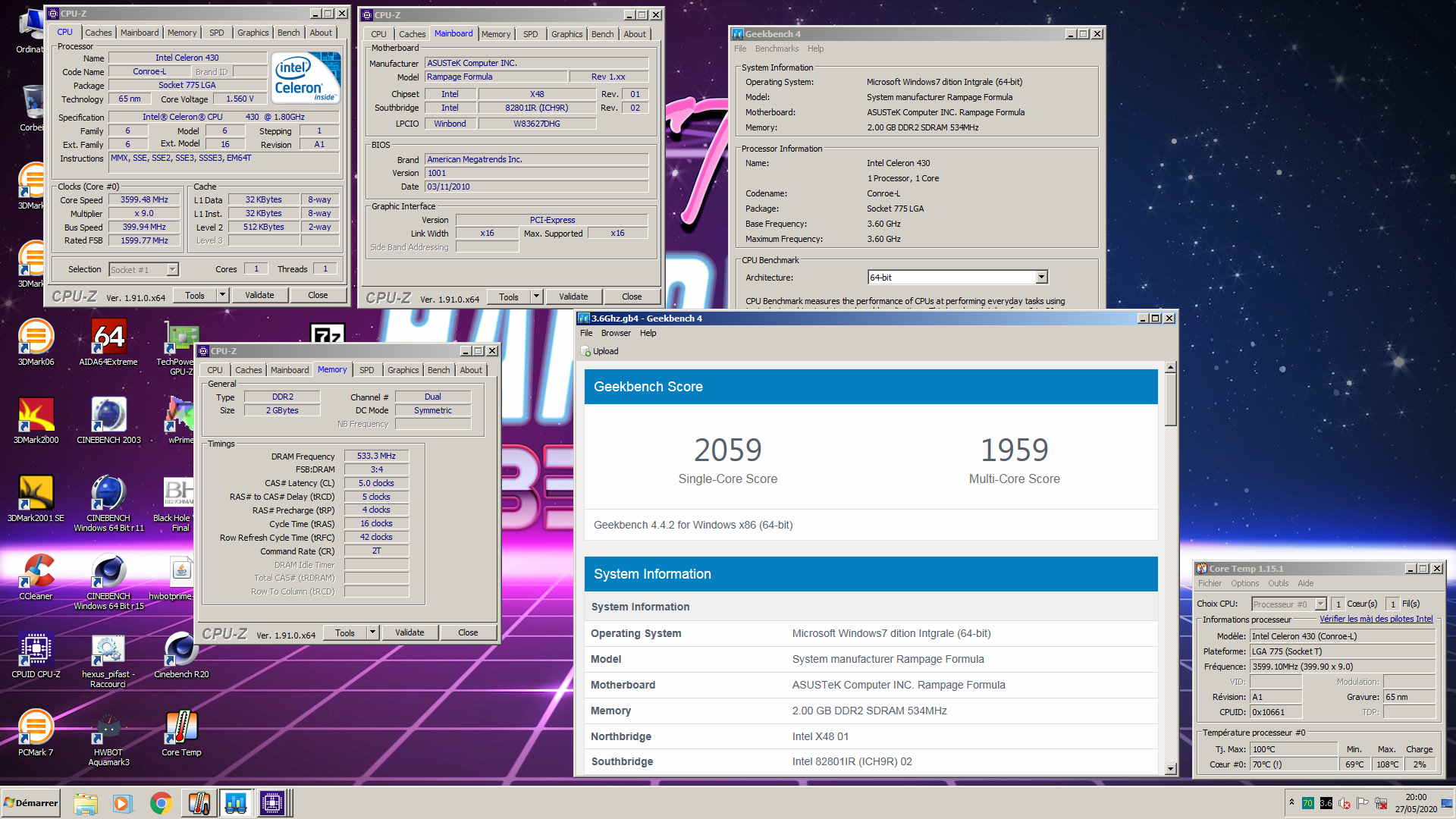Switch to Core Temp in the taskbar
The height and width of the screenshot is (819, 1456).
[199, 803]
